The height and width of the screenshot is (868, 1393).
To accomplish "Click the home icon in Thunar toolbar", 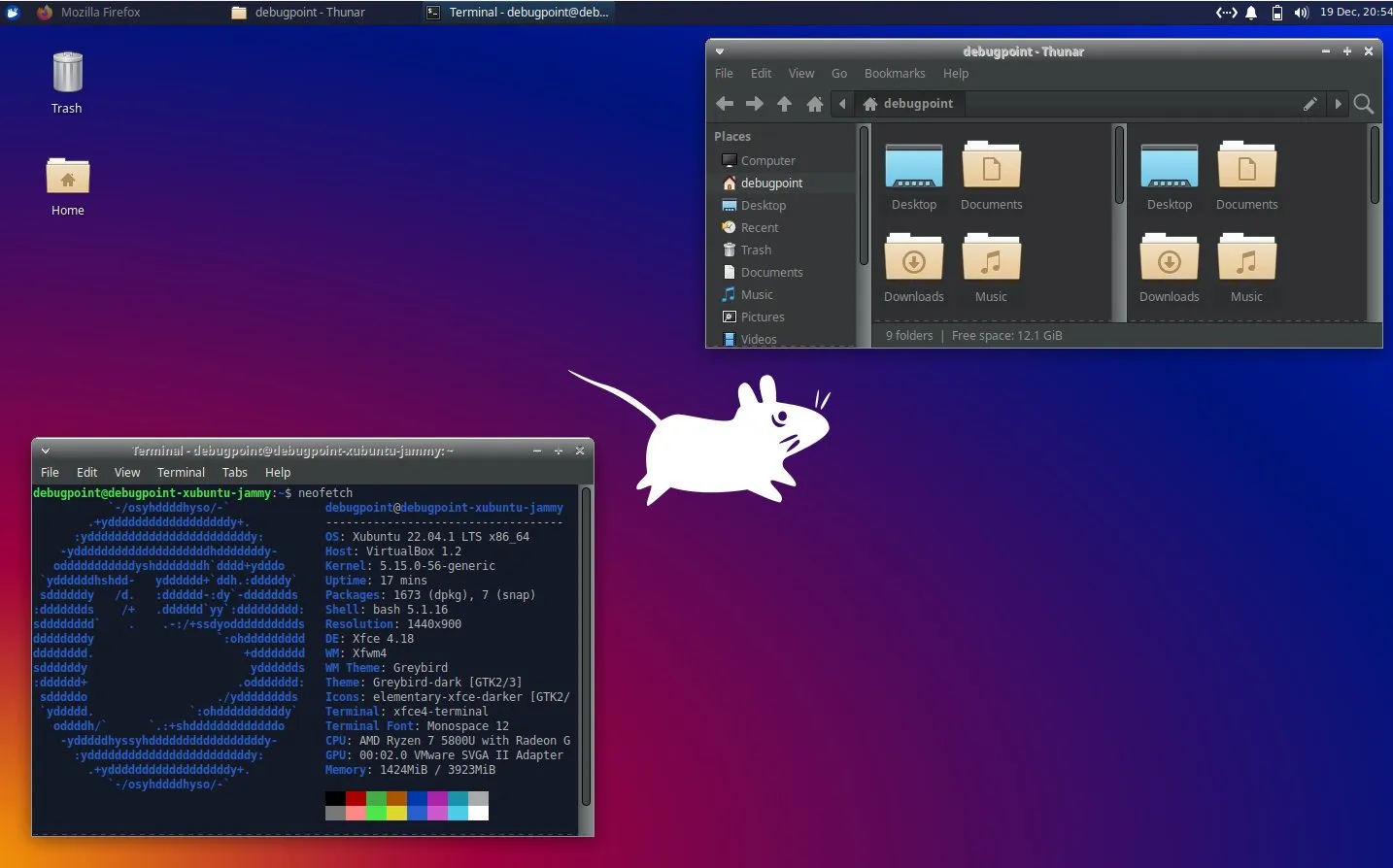I will (815, 104).
